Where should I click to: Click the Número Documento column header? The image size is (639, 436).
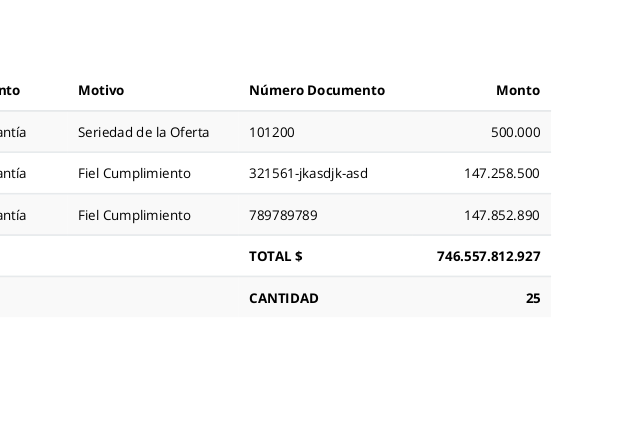click(x=316, y=90)
